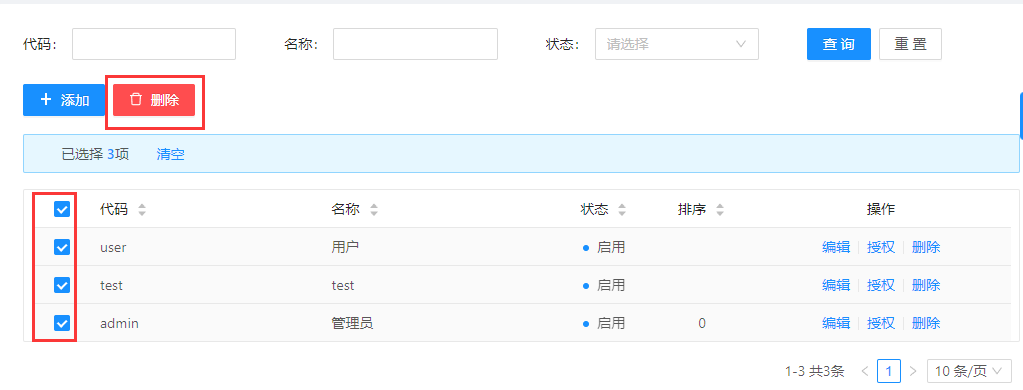Click 授权 for the user row
Image resolution: width=1023 pixels, height=390 pixels.
tap(881, 247)
